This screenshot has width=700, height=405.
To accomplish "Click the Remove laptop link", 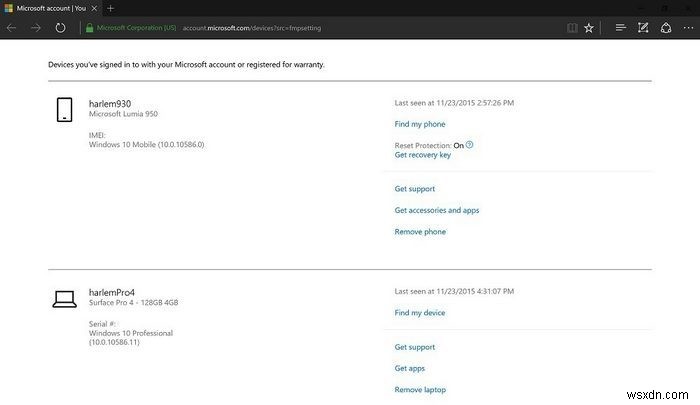I will [420, 390].
